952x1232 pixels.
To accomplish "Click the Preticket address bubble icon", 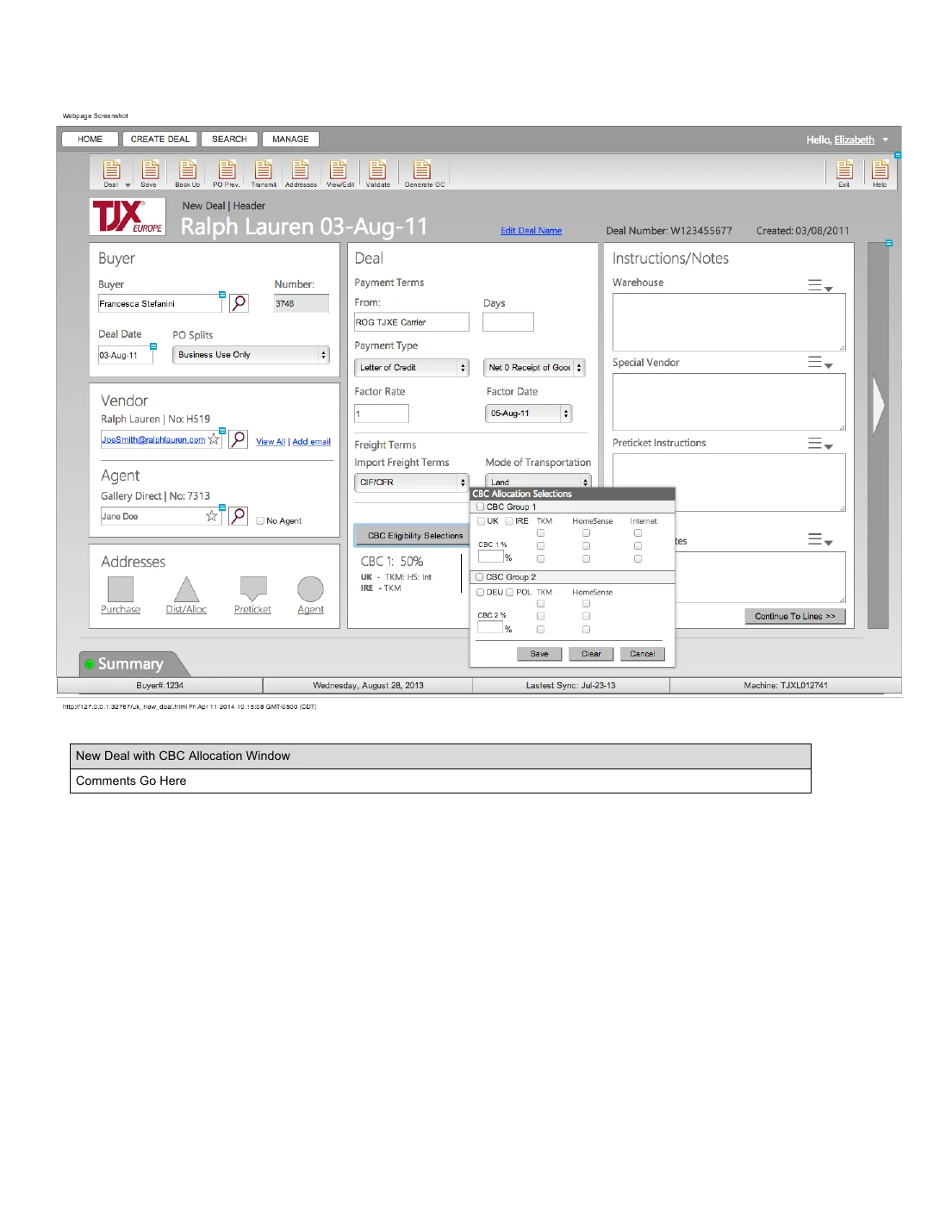I will pos(253,588).
